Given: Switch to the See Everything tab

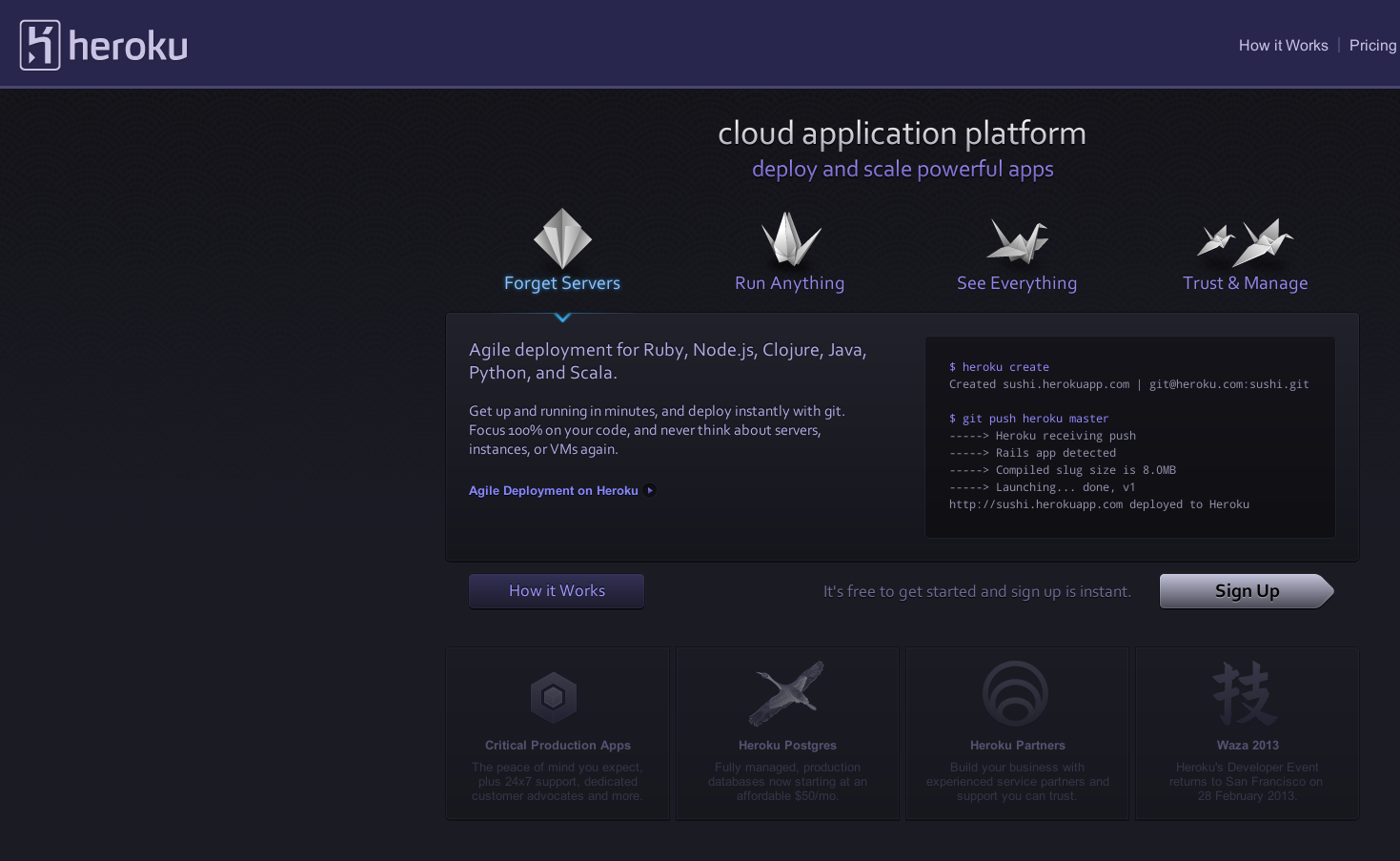Looking at the screenshot, I should (1017, 283).
